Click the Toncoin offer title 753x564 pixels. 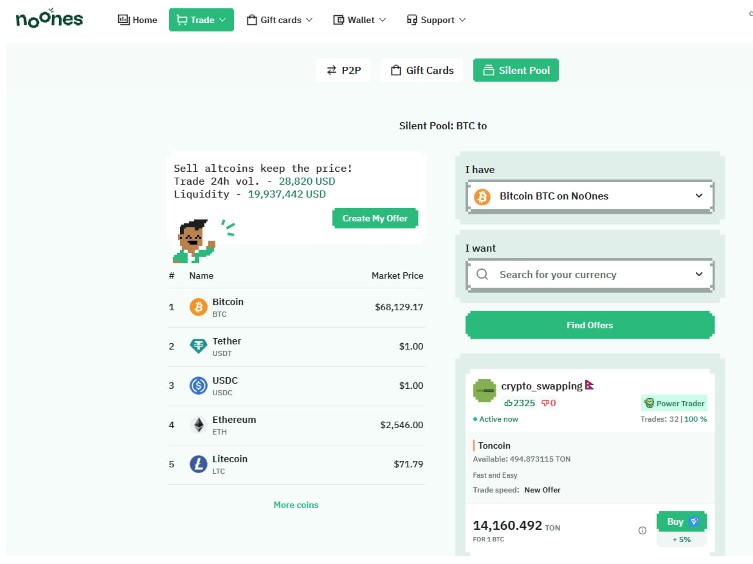(x=494, y=446)
